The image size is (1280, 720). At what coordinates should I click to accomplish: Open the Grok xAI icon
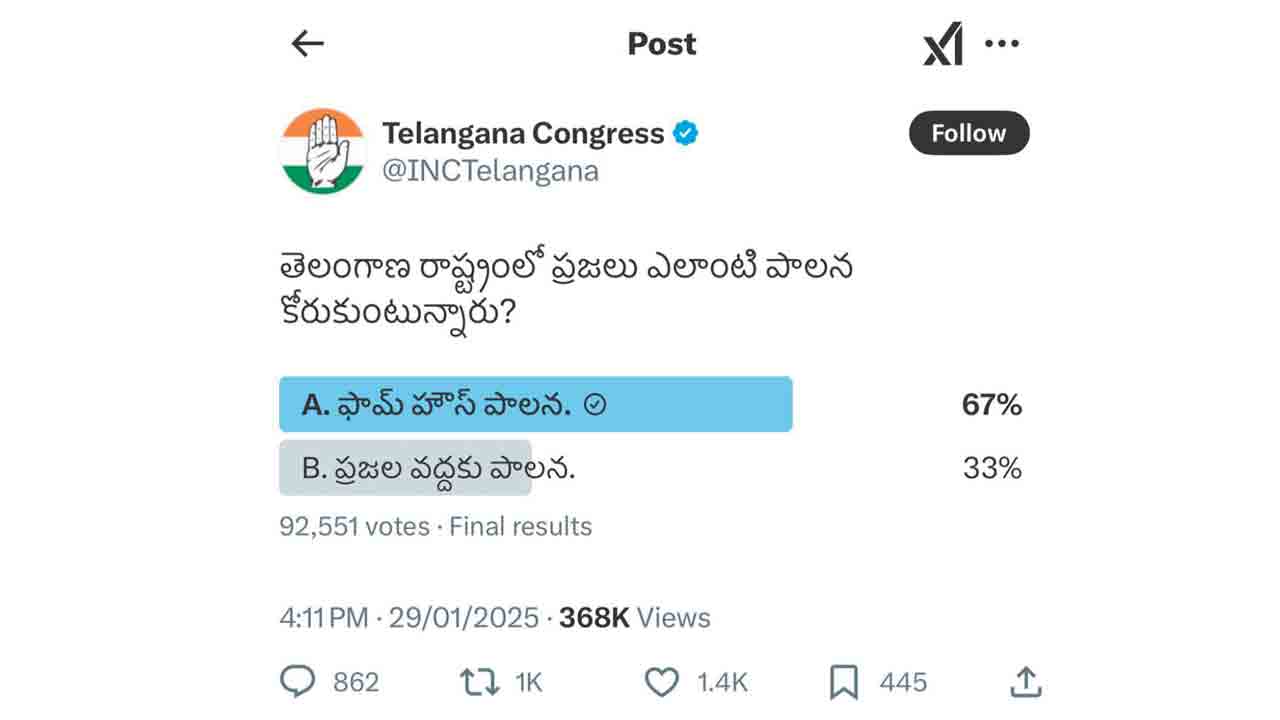942,44
